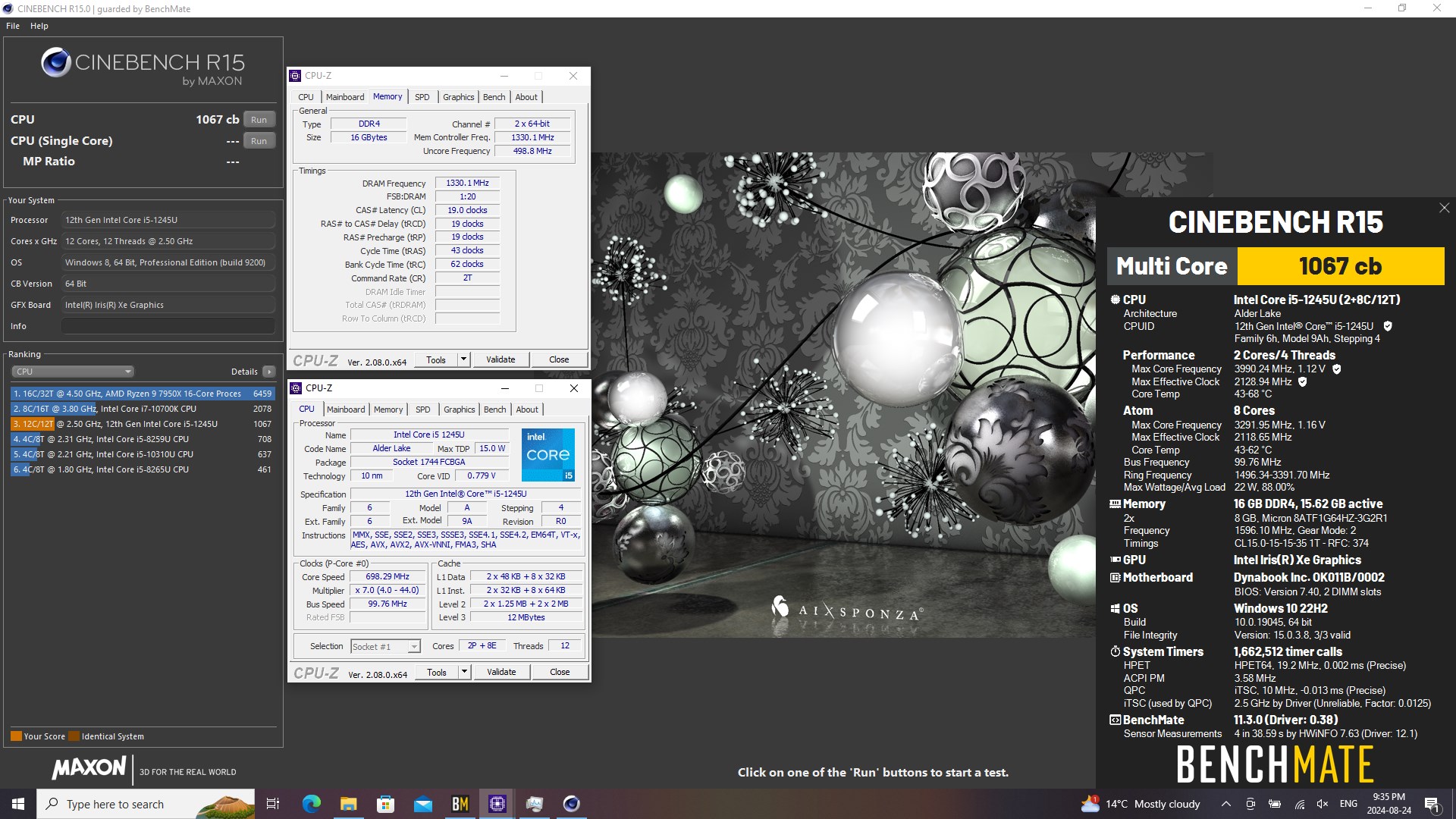Switch to BenchMate taskbar icon
The width and height of the screenshot is (1456, 819).
click(460, 804)
